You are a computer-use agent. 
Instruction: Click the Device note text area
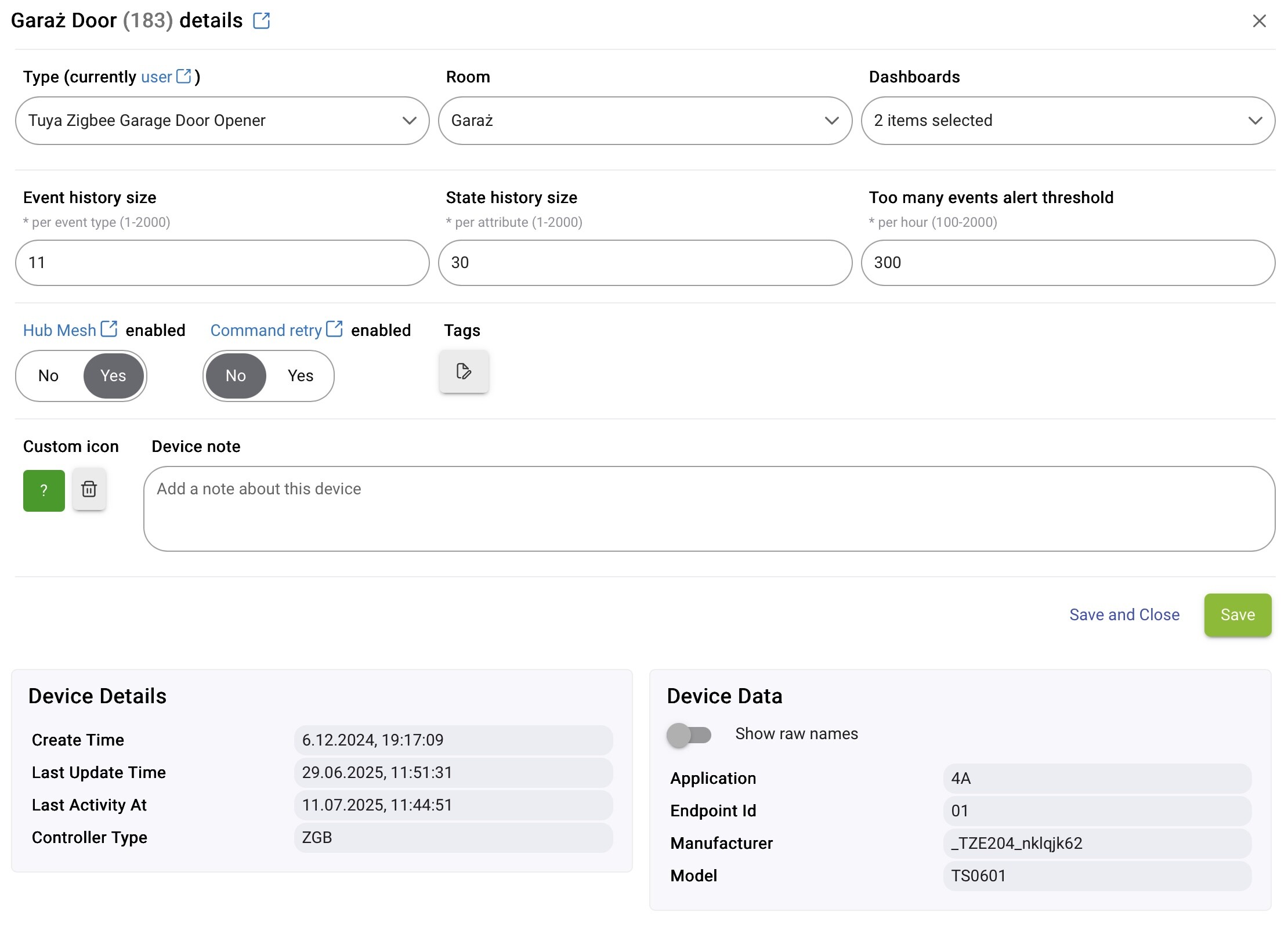click(x=709, y=509)
